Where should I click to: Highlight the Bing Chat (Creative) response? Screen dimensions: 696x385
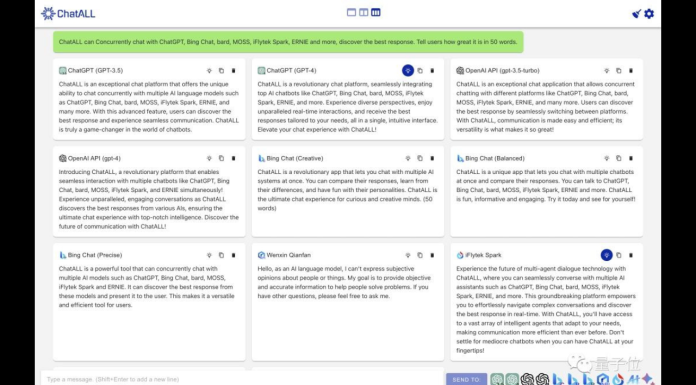click(x=407, y=158)
